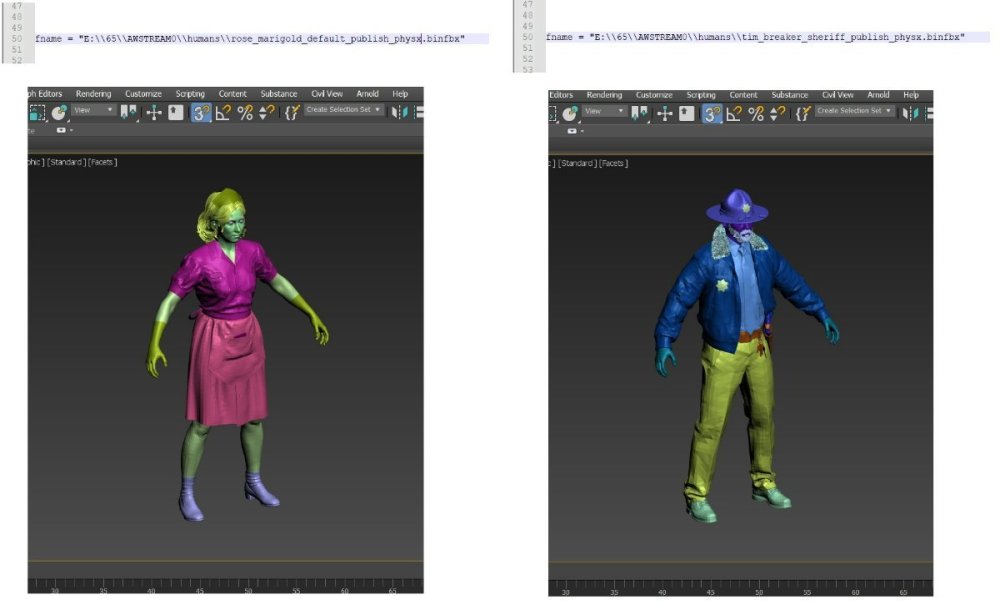Toggle Facets shading in rose_marigold viewport
The width and height of the screenshot is (1000, 610).
point(100,162)
